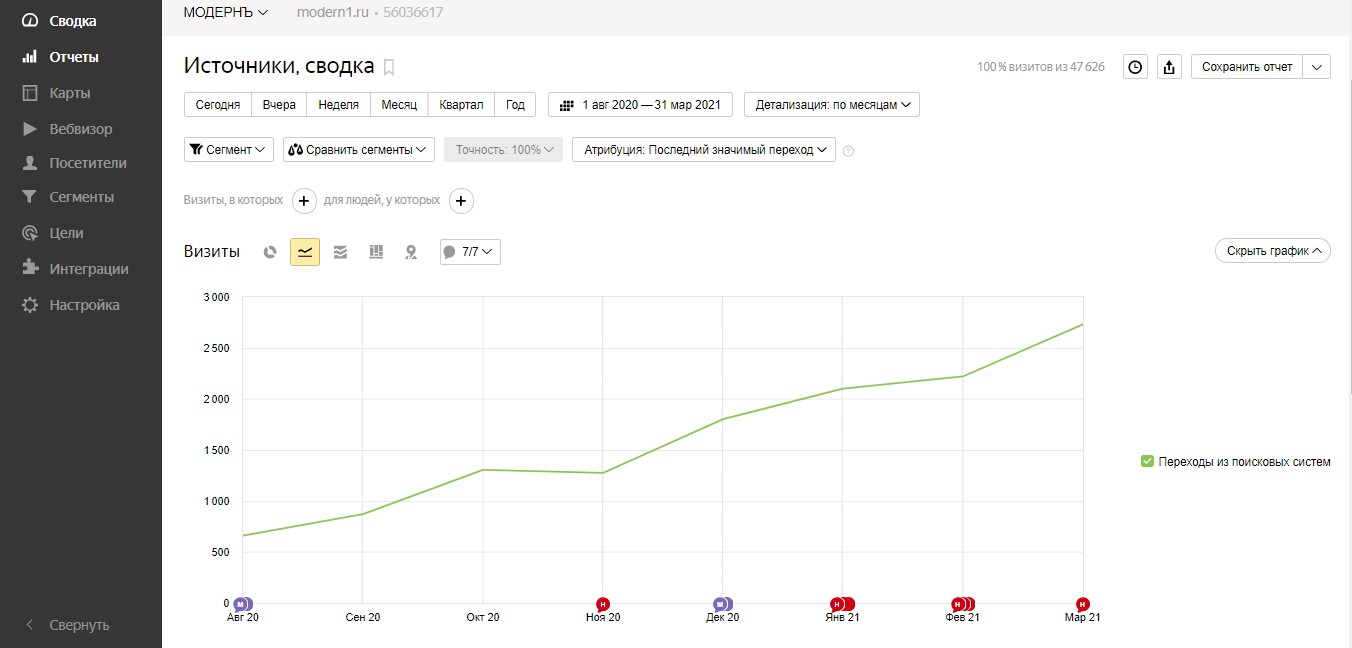The image size is (1352, 648).
Task: Open report history clock icon
Action: pyautogui.click(x=1135, y=67)
